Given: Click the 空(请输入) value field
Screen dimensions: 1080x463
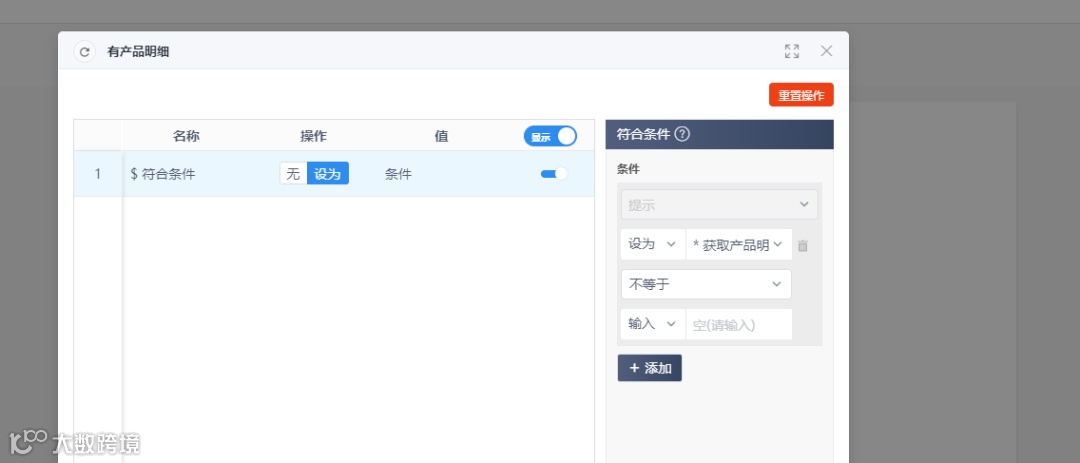Looking at the screenshot, I should [738, 324].
